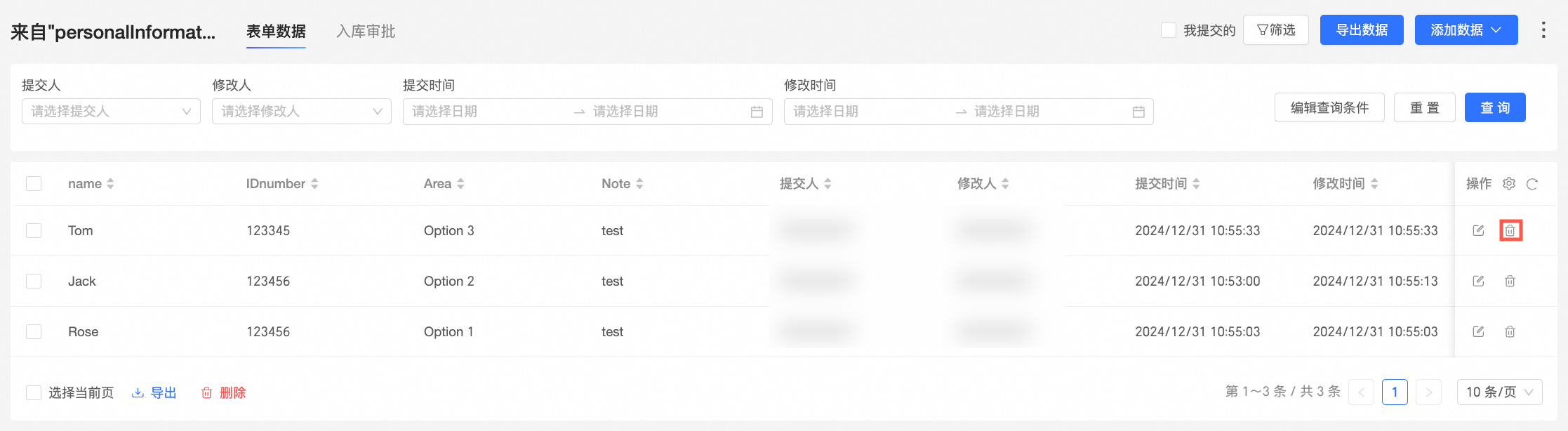This screenshot has width=1568, height=431.
Task: Check the Rose row checkbox
Action: [34, 331]
